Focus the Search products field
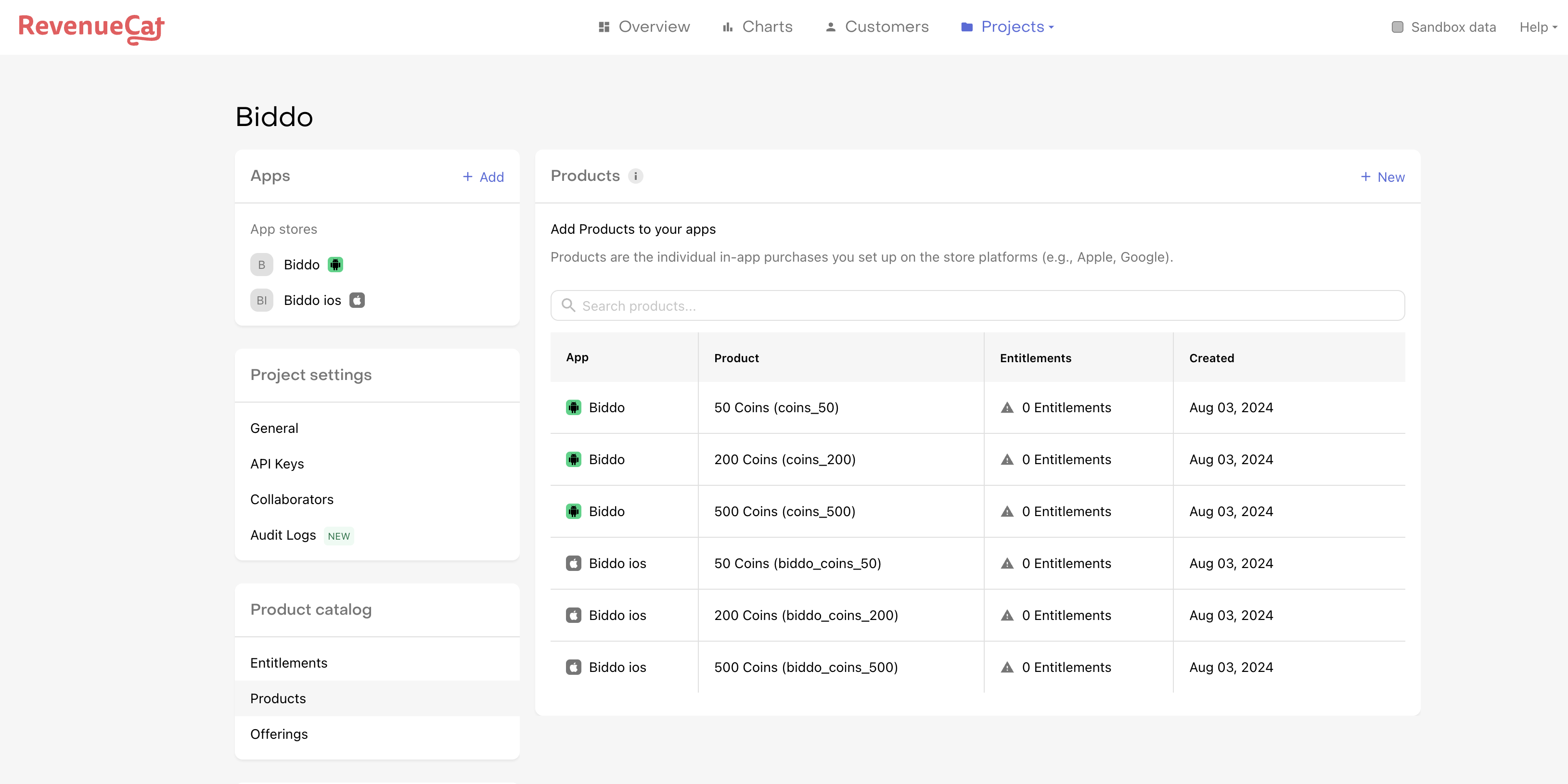Viewport: 1568px width, 784px height. pos(977,305)
